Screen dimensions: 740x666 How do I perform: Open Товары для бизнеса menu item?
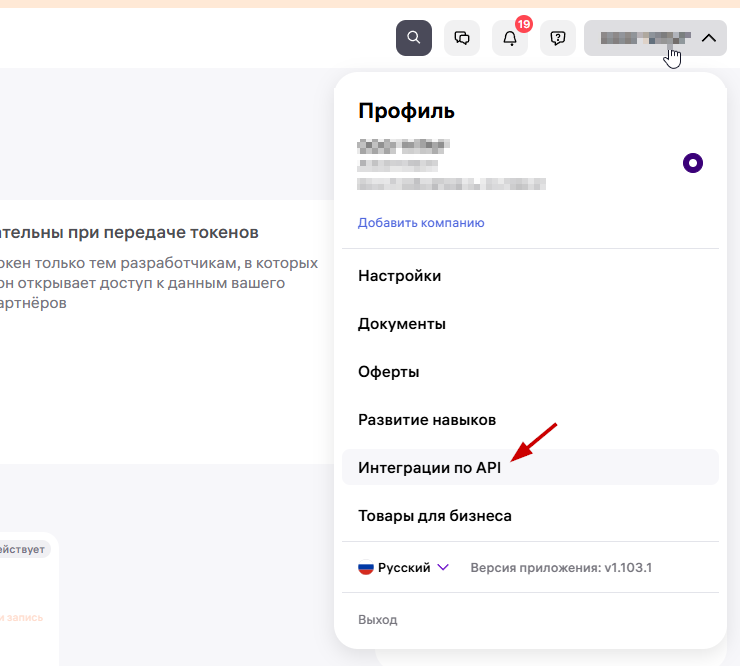[x=530, y=515]
